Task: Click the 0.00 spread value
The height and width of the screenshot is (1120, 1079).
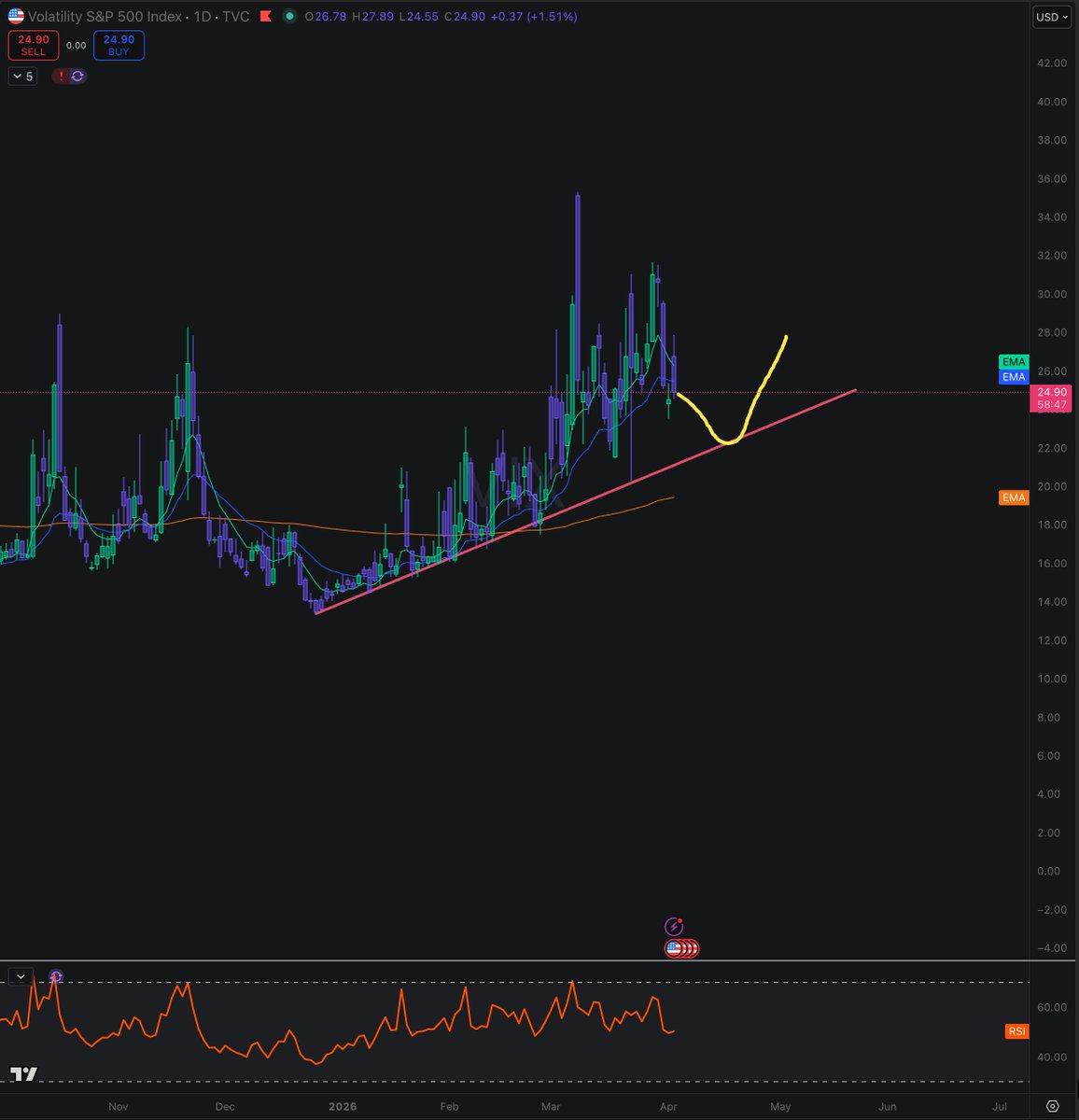Action: click(x=77, y=46)
